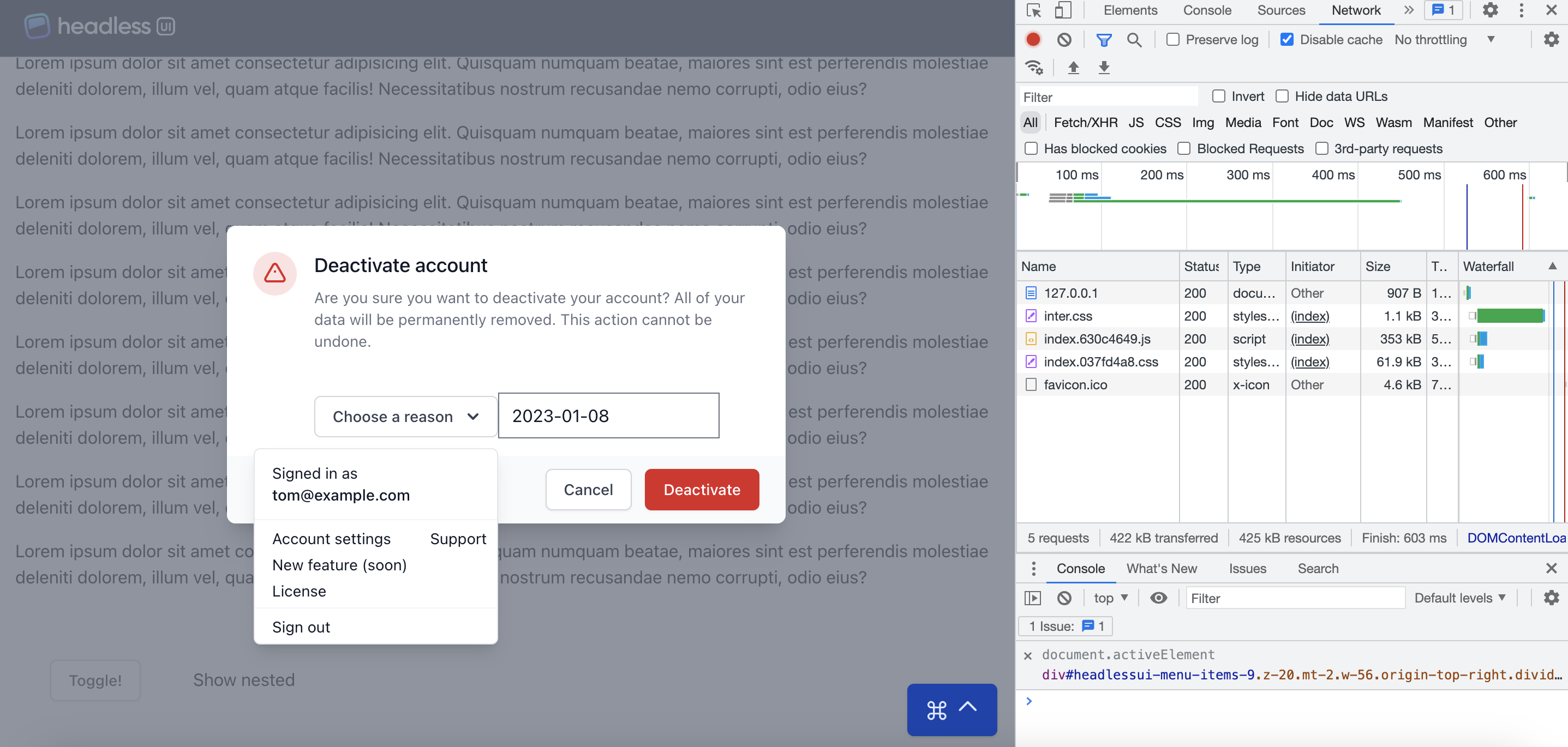Uncheck the Disable cache checkbox

pos(1287,40)
